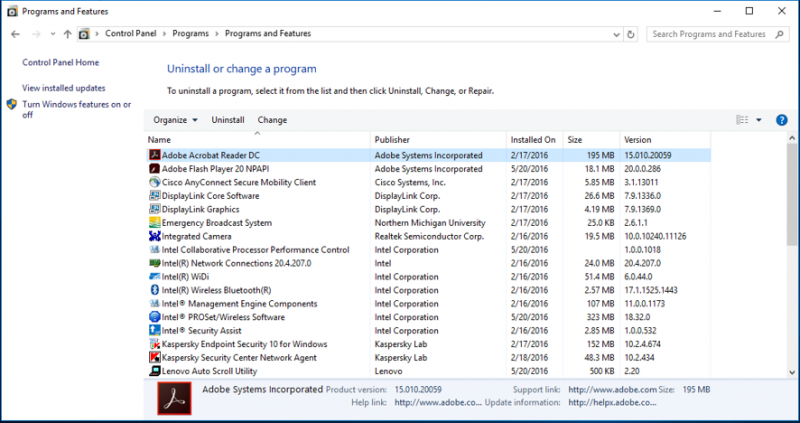Click the Change toolbar button

click(272, 120)
